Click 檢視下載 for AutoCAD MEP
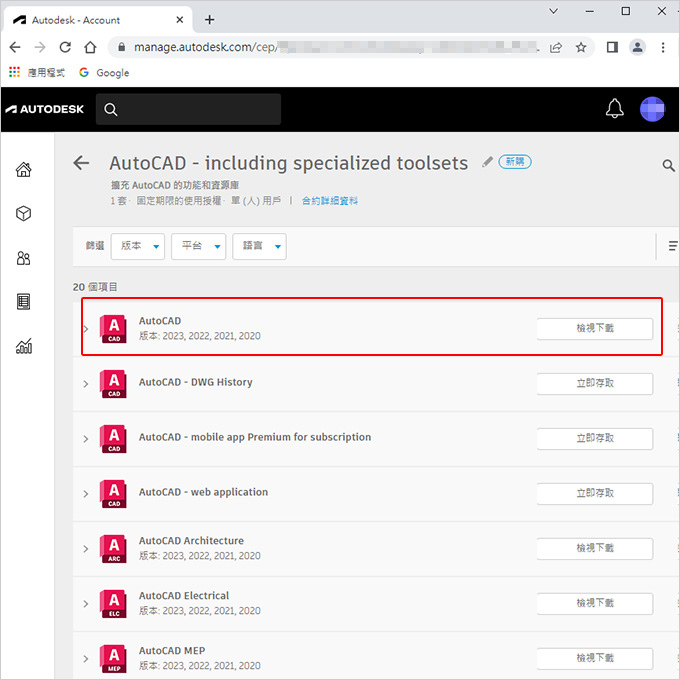Screen dimensions: 680x680 tap(595, 658)
